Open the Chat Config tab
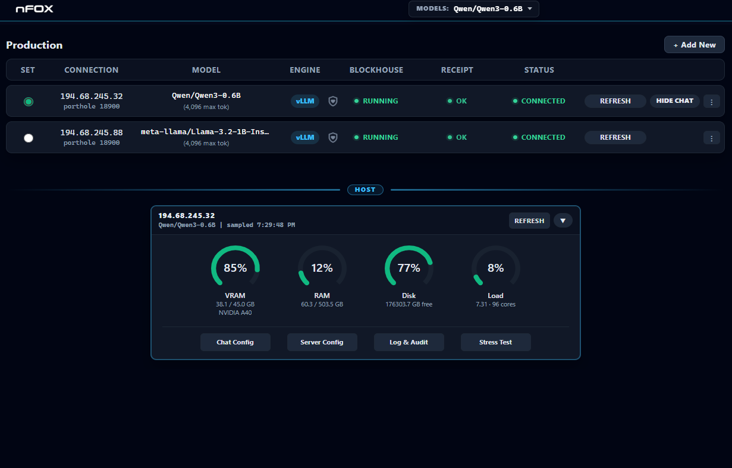The image size is (732, 468). click(x=235, y=342)
